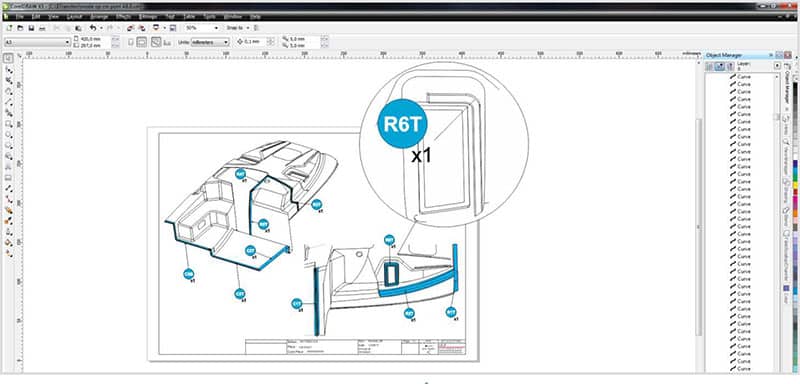
Task: Open the Effects menu
Action: pyautogui.click(x=123, y=17)
